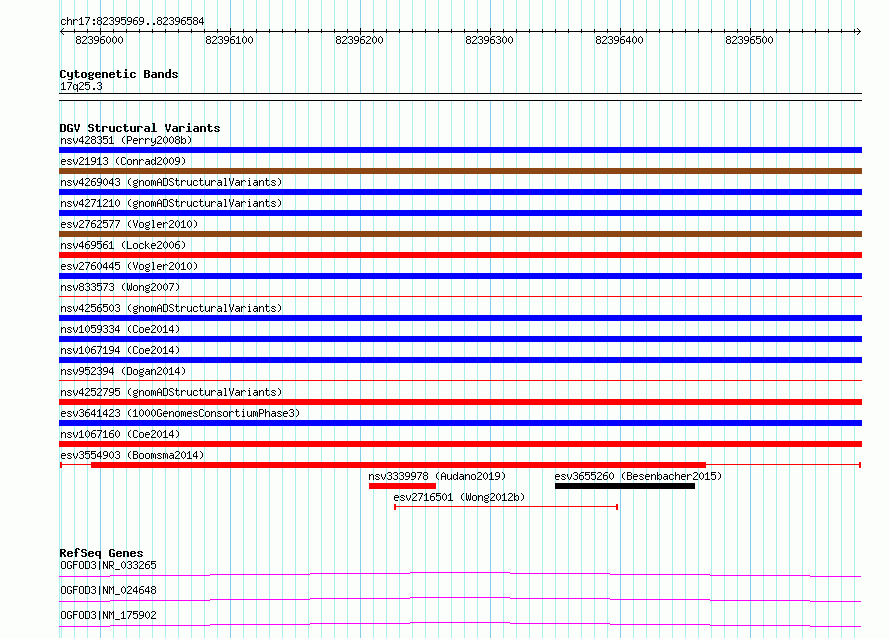890x638 pixels.
Task: Open nsv4269043 (gnomADStructuralVariants) label
Action: [x=171, y=182]
